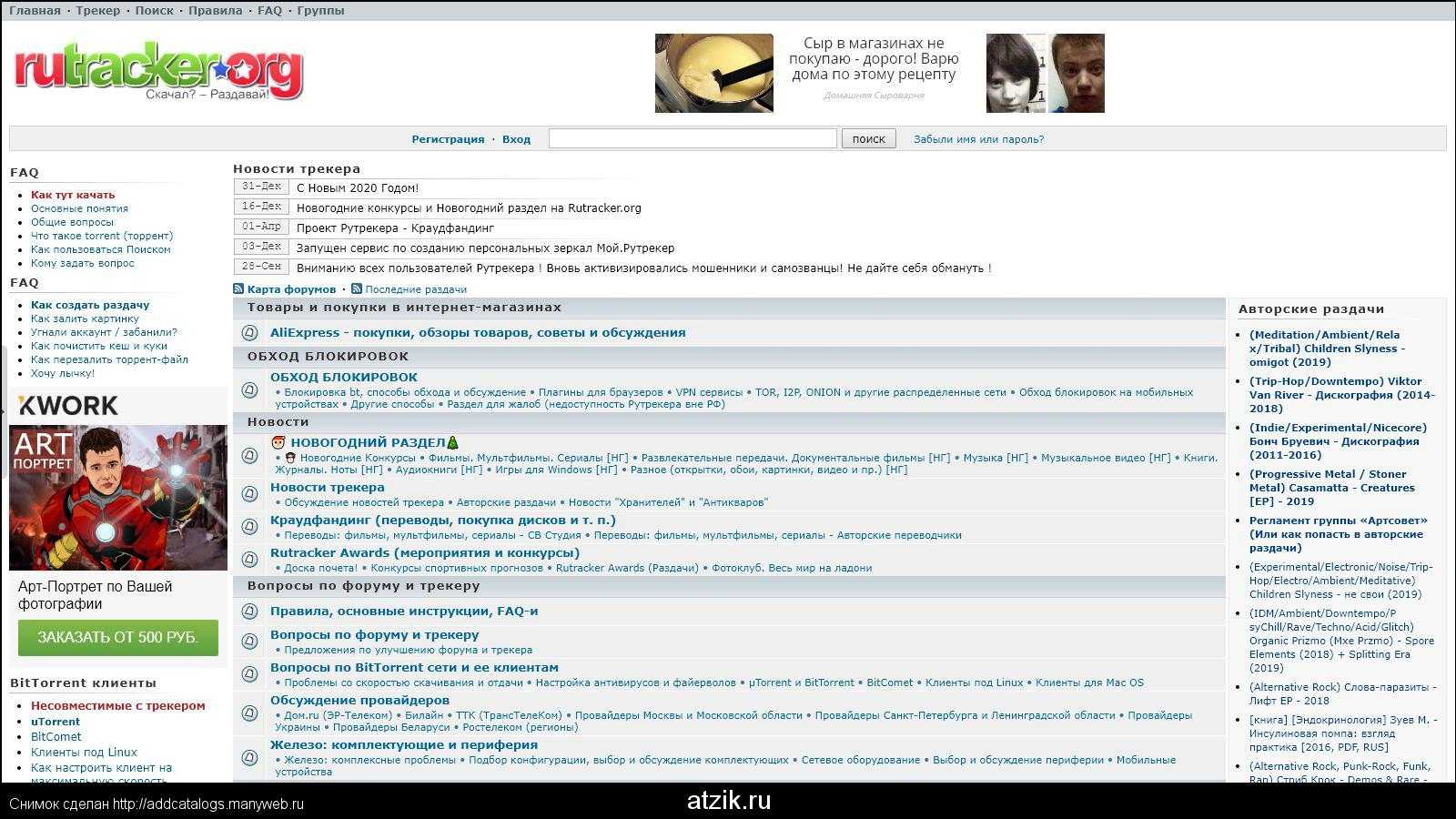Click ЗАКАЗАТЬ ОТ 500 РУБ. button

118,638
